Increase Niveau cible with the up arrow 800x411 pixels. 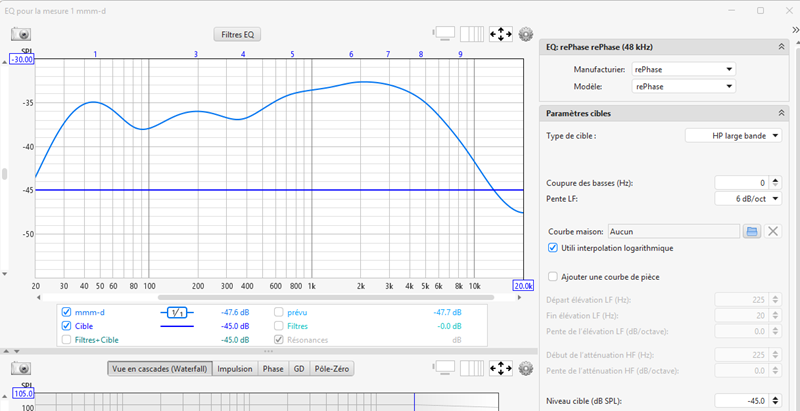tap(776, 398)
